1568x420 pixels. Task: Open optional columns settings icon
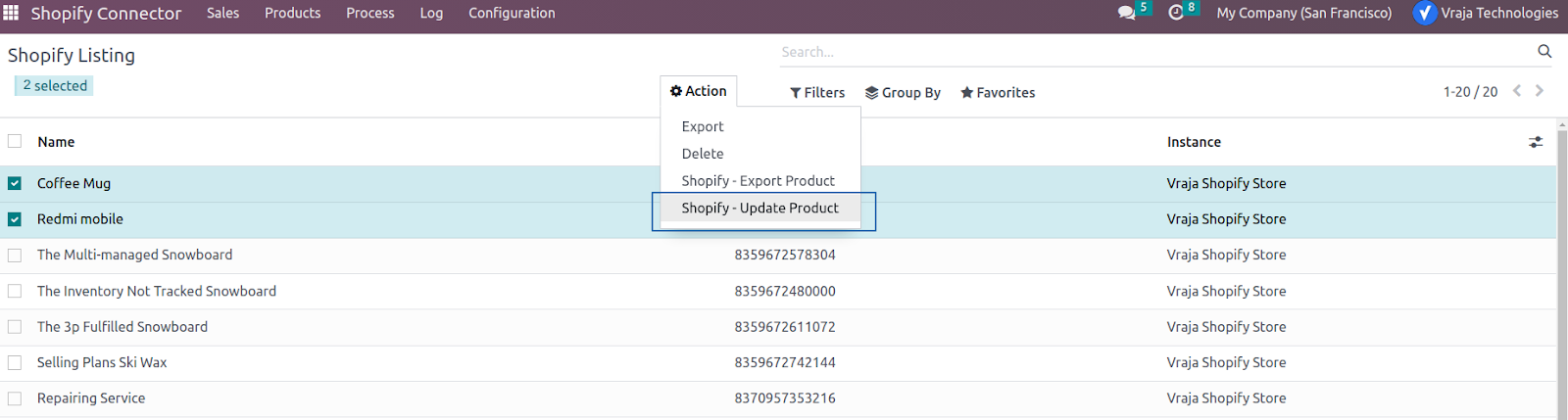point(1536,142)
